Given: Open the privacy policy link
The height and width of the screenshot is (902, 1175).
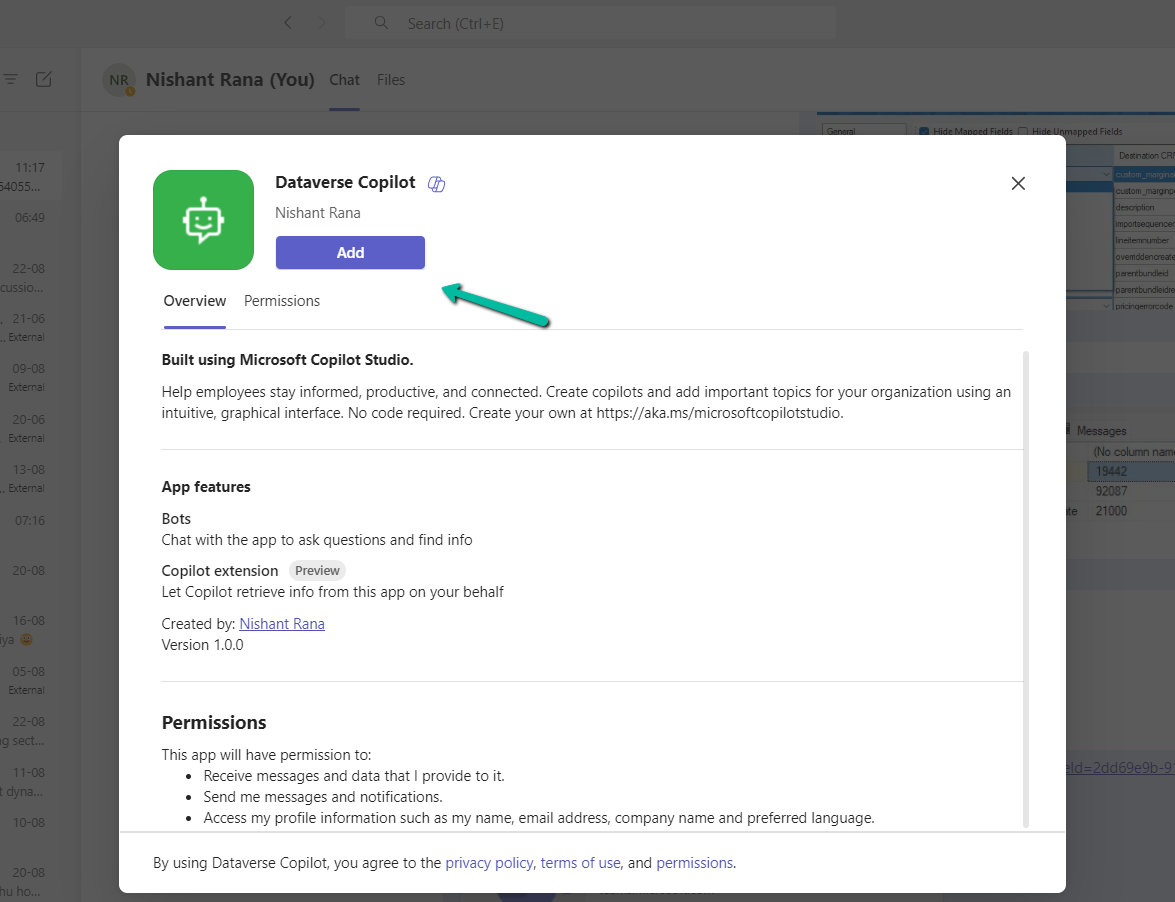Looking at the screenshot, I should click(x=489, y=862).
